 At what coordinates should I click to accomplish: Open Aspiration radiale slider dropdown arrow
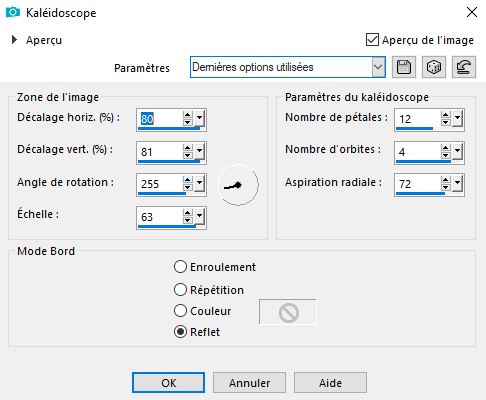click(457, 183)
